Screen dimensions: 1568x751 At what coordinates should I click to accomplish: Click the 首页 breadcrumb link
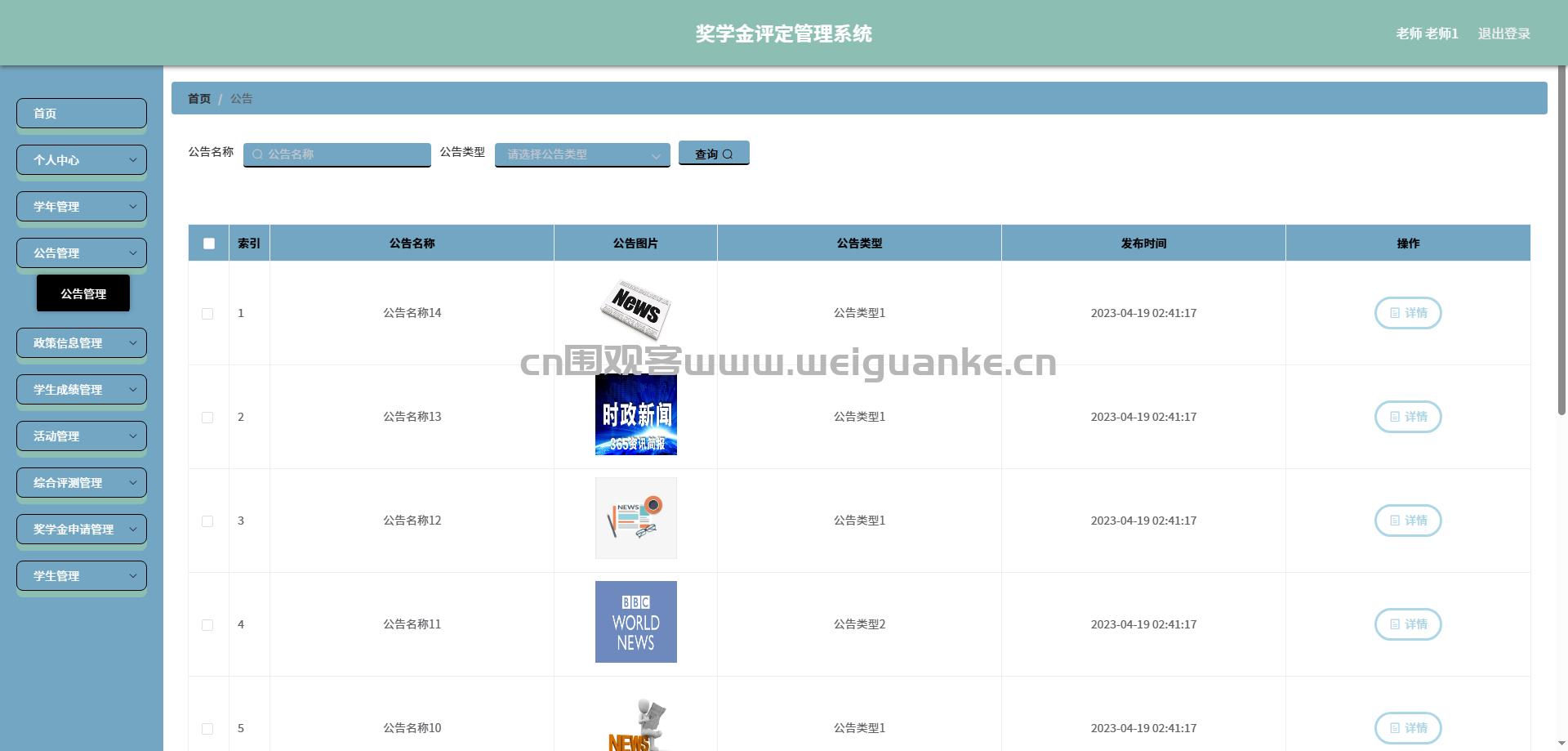(199, 99)
